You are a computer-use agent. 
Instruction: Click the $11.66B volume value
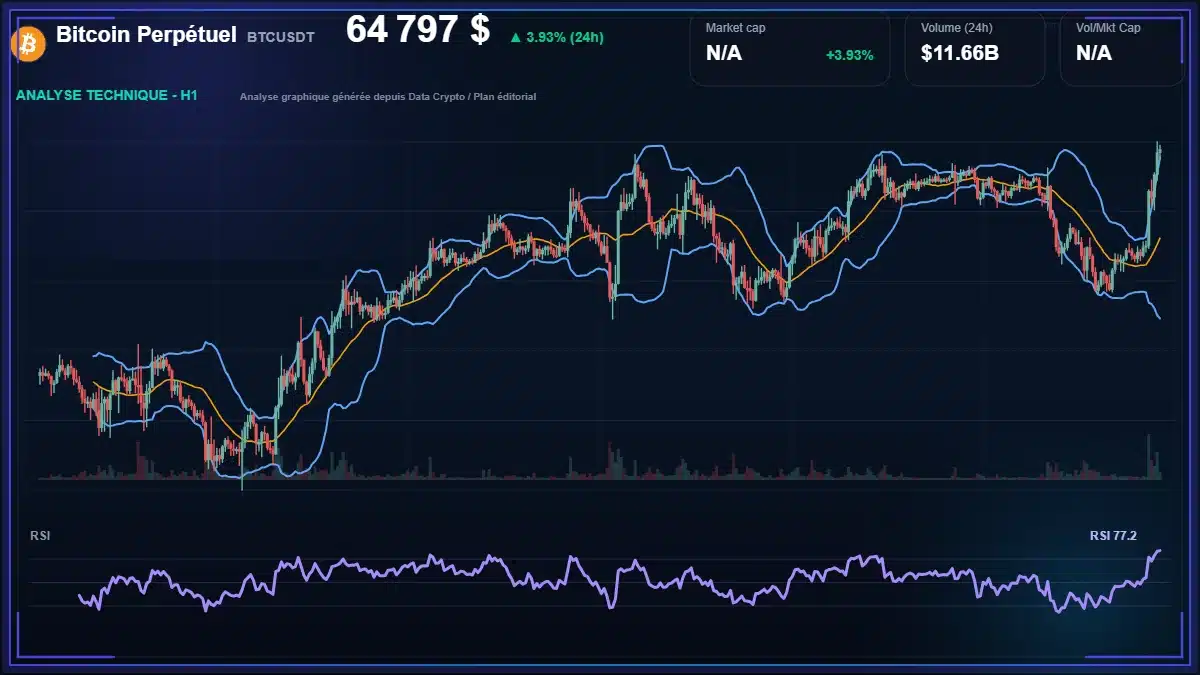(960, 54)
